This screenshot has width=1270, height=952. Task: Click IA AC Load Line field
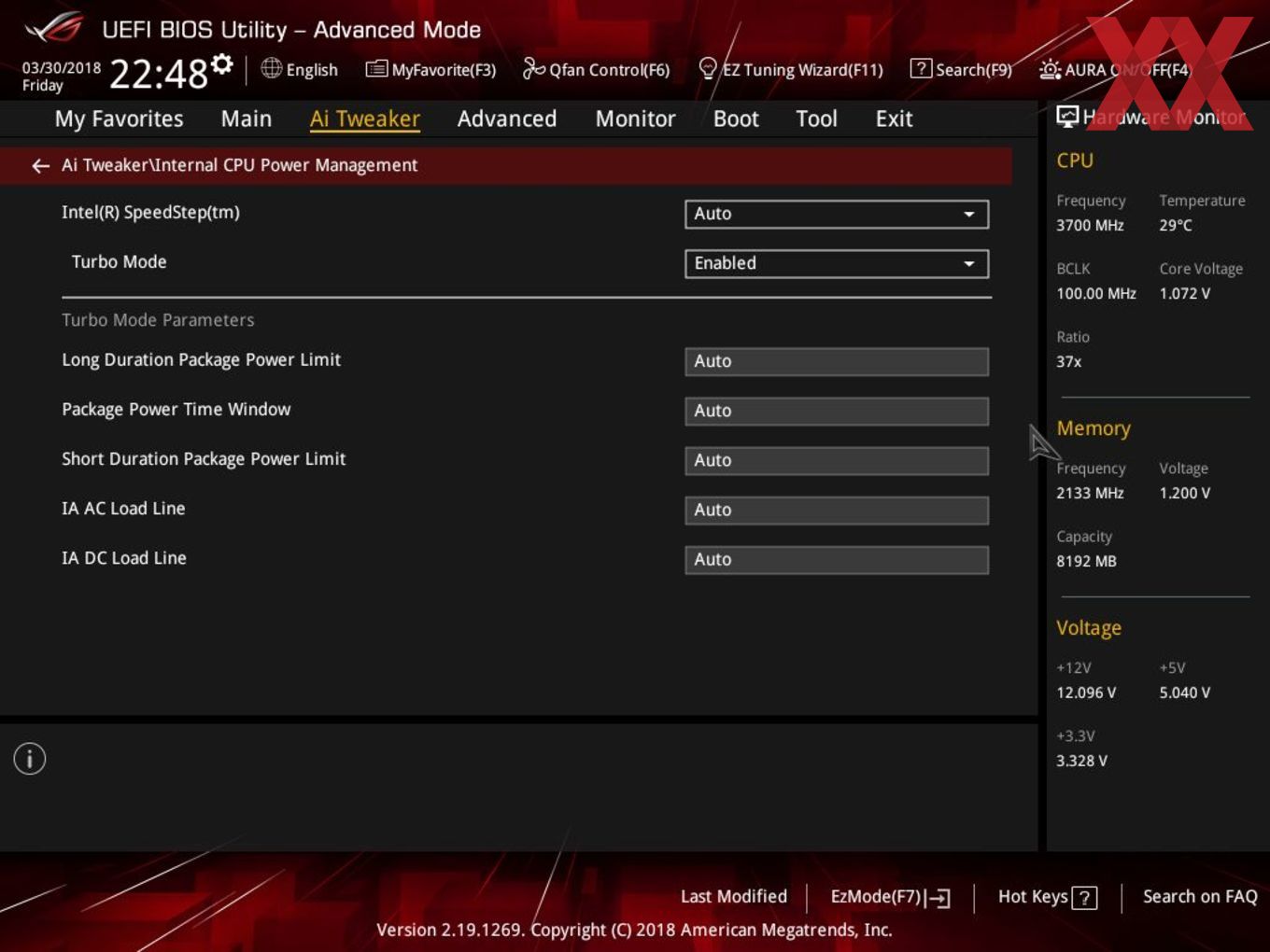coord(837,510)
